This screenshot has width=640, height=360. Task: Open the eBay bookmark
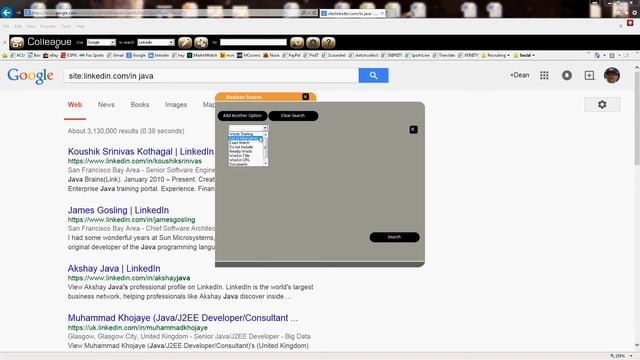coord(51,55)
